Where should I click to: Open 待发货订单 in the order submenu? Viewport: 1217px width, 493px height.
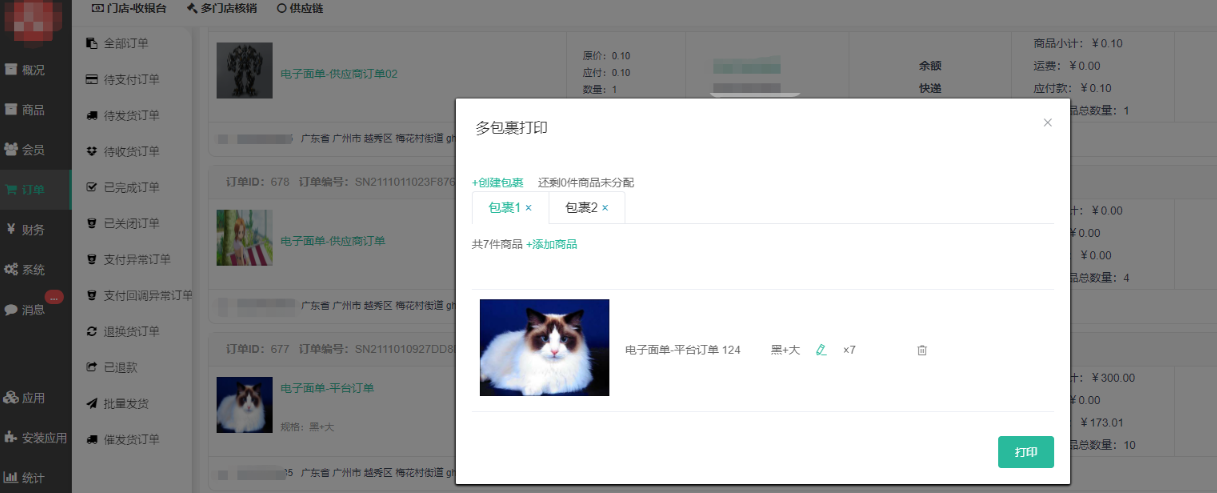pos(131,115)
